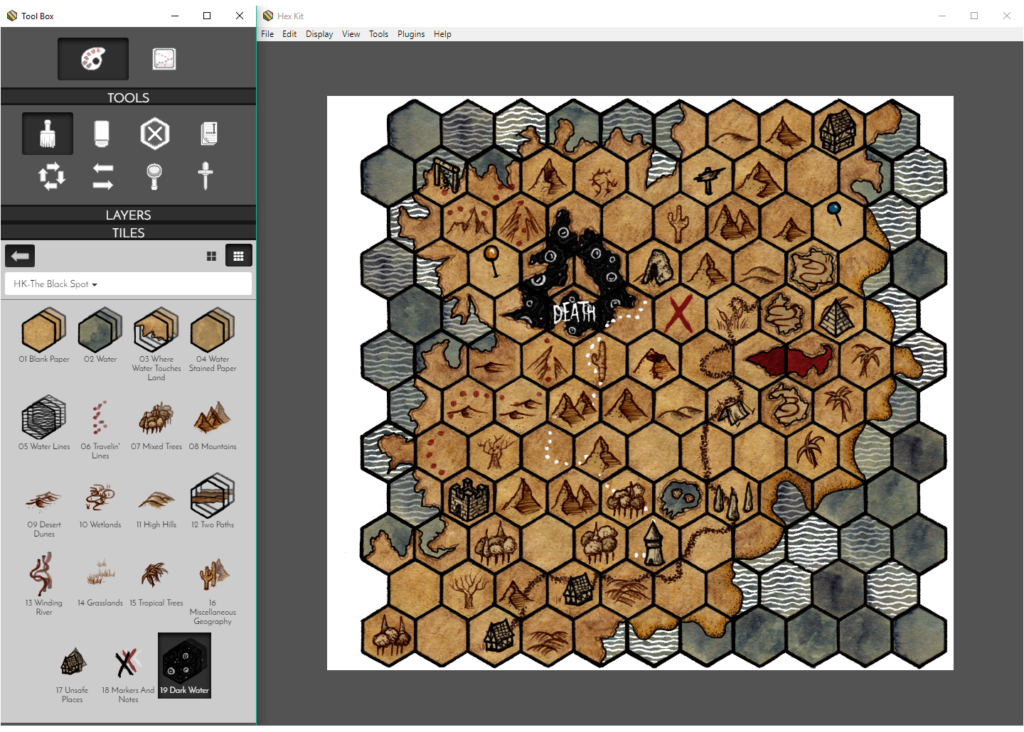Viewport: 1024px width, 732px height.
Task: Collapse the TOOLS section header
Action: [x=128, y=97]
